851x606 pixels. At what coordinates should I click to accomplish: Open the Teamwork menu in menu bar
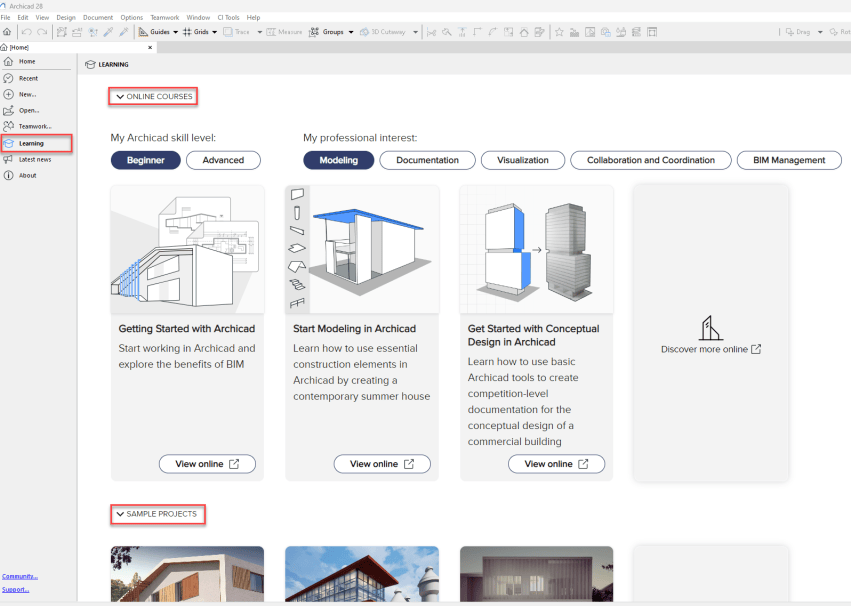164,18
